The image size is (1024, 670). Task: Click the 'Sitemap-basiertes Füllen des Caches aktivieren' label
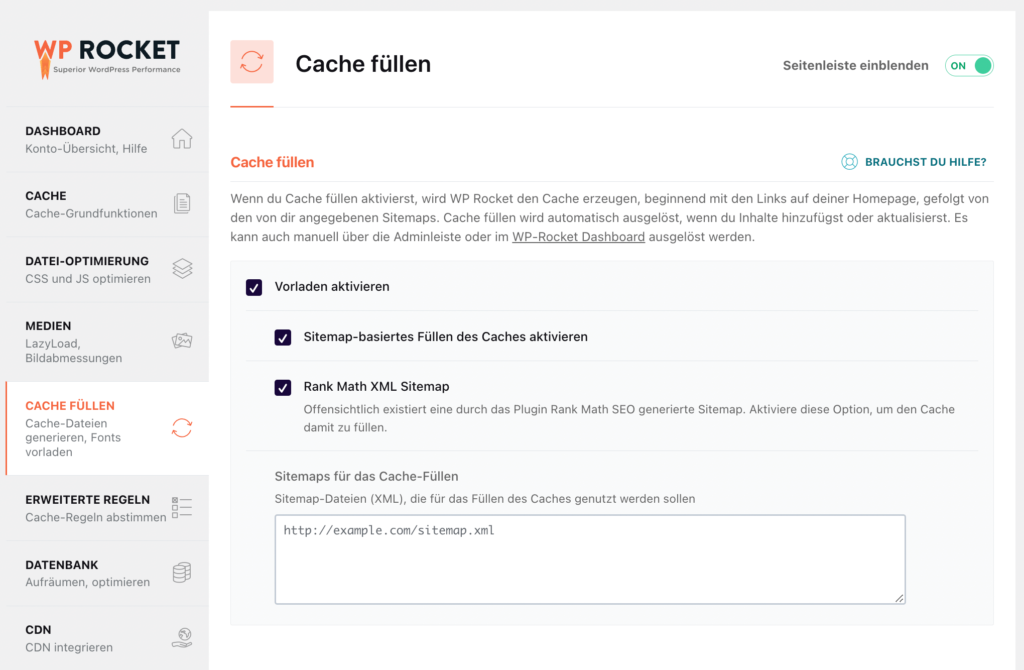[x=445, y=337]
